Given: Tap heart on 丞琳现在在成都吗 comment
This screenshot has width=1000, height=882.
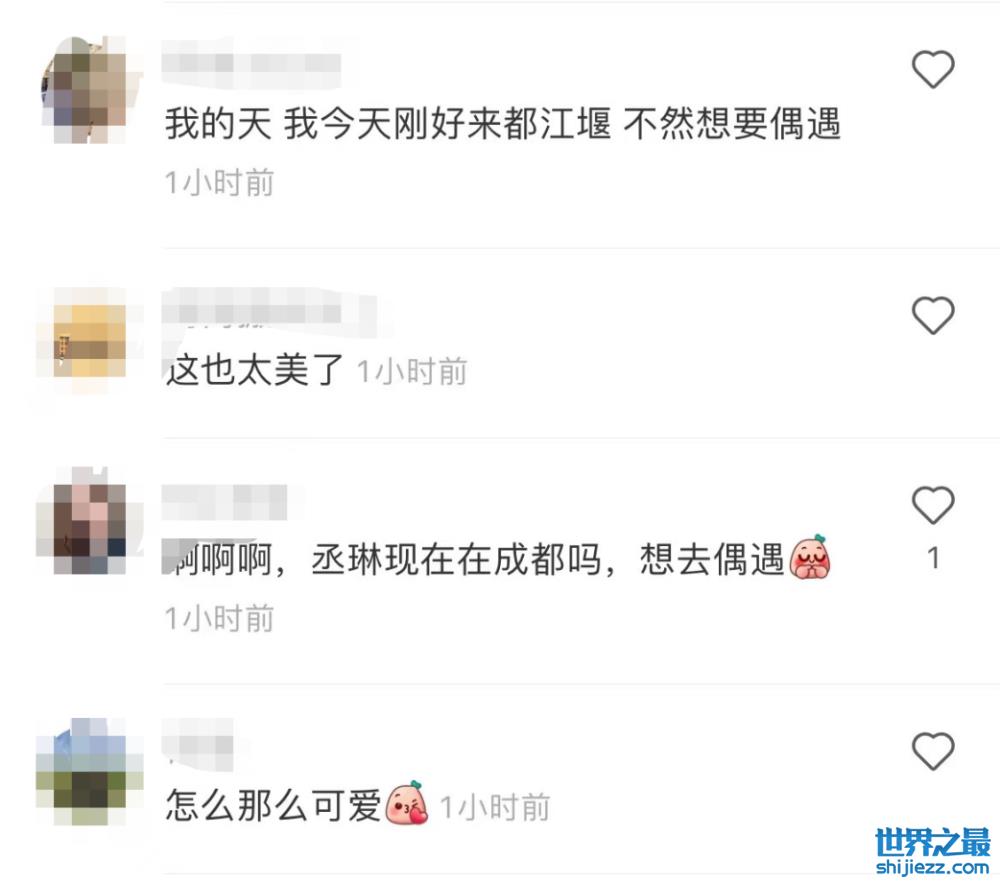Looking at the screenshot, I should tap(932, 505).
